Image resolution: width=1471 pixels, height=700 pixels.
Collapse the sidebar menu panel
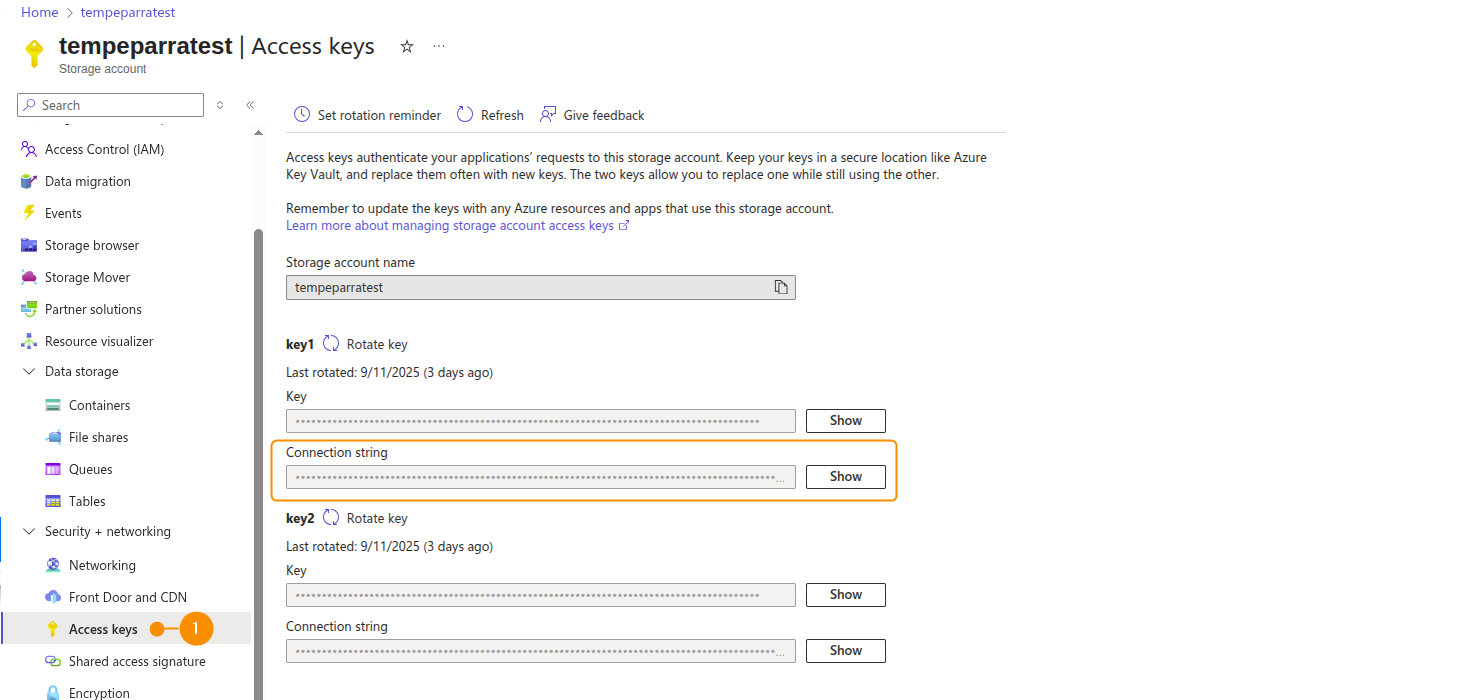coord(250,105)
